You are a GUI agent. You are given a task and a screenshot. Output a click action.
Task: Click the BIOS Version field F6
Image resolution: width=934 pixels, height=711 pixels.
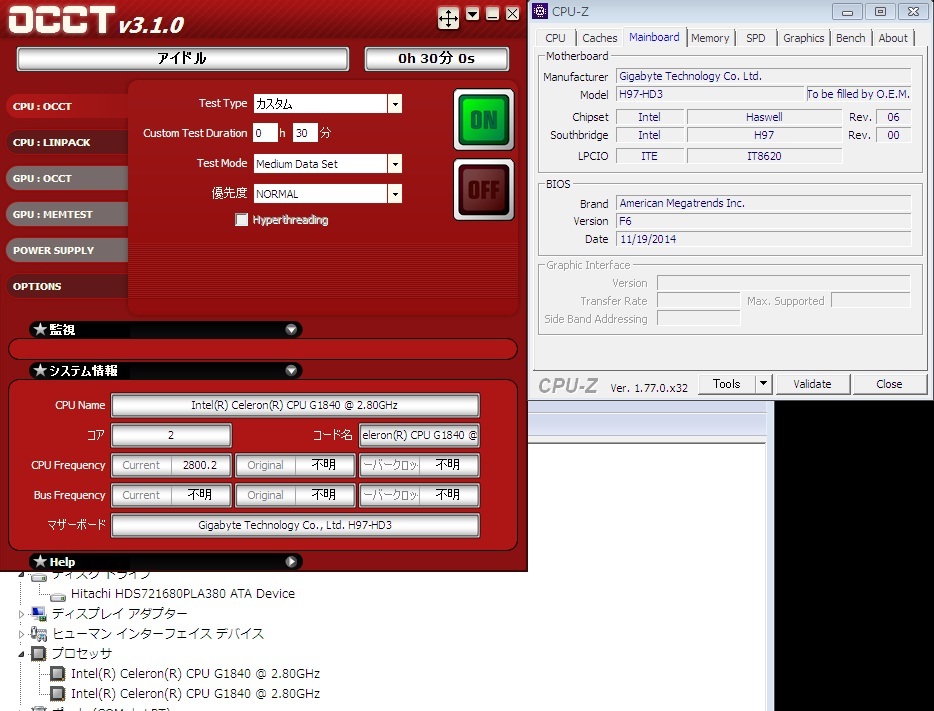(x=764, y=221)
